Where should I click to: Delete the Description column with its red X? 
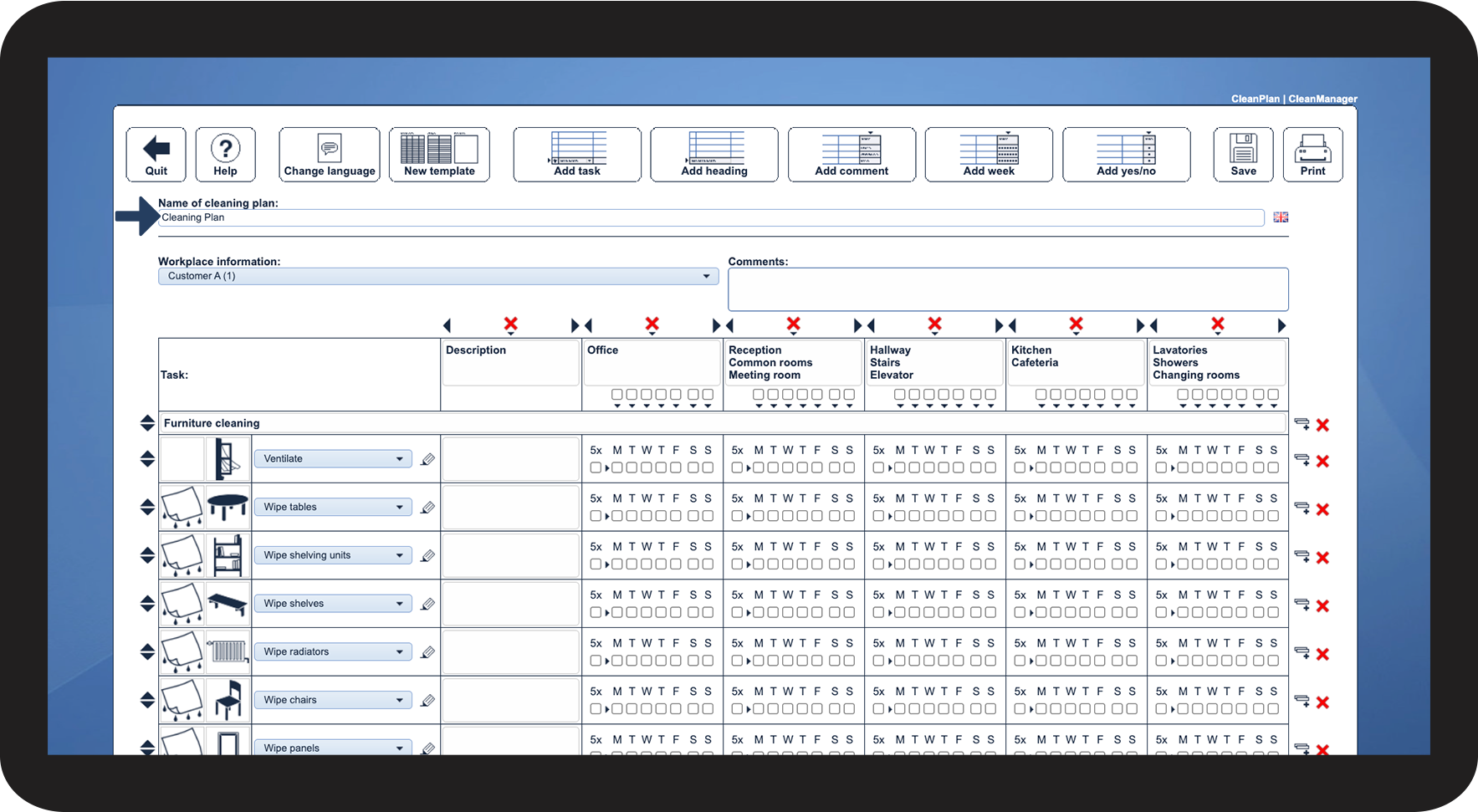point(510,324)
